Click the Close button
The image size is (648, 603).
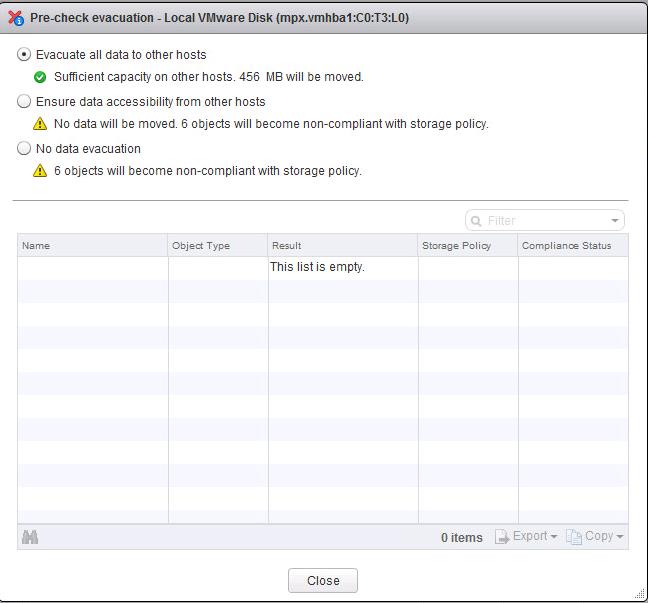point(323,581)
